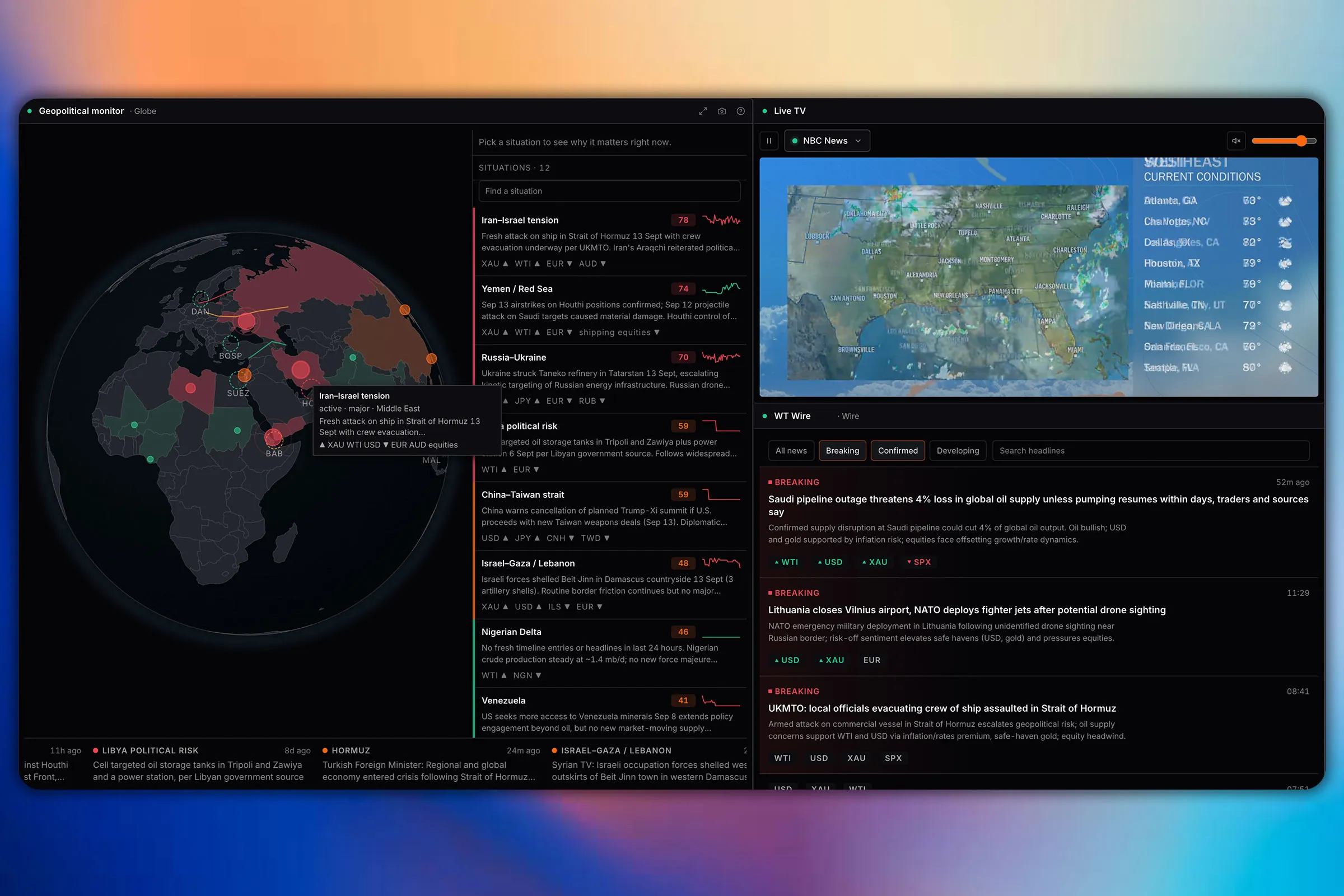Expand the Geopolitical monitor panel to fullscreen
This screenshot has width=1344, height=896.
tap(703, 111)
